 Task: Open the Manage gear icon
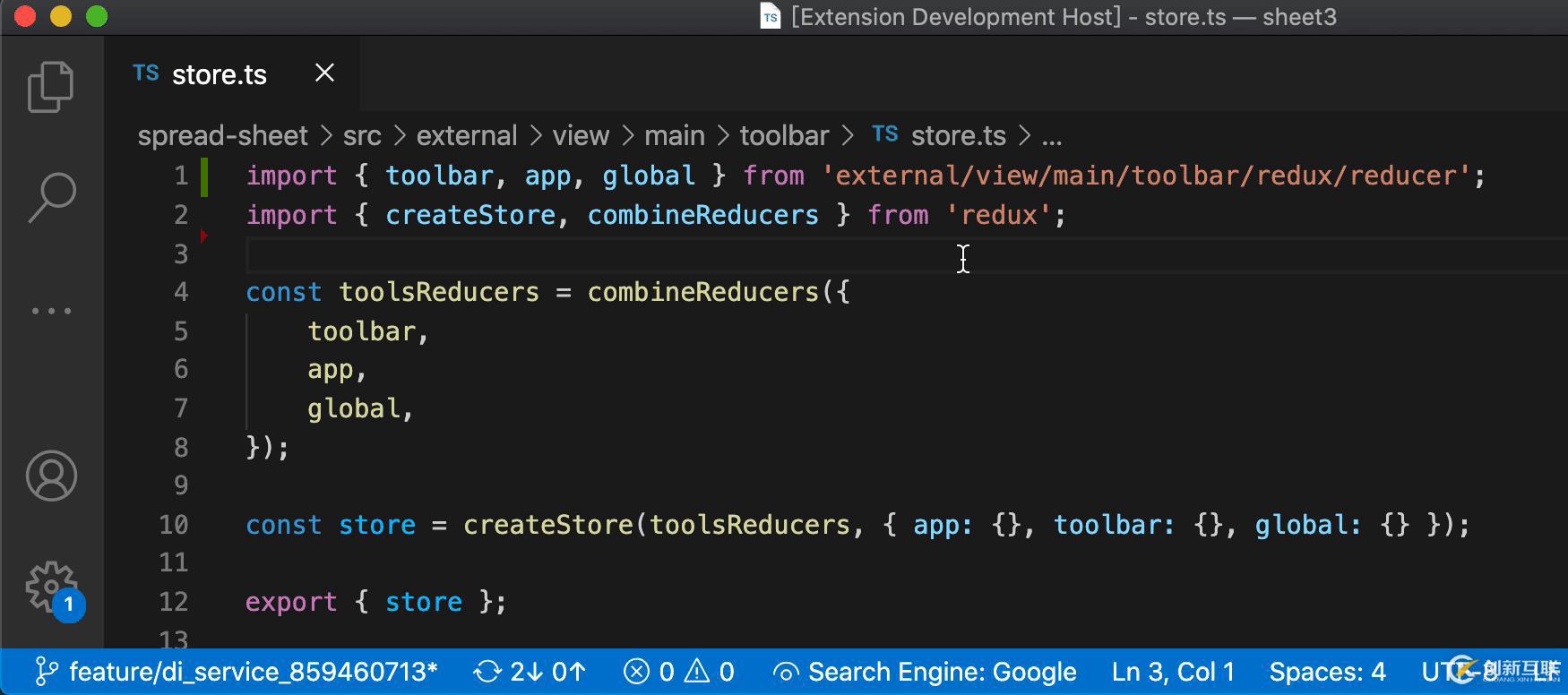click(x=51, y=588)
